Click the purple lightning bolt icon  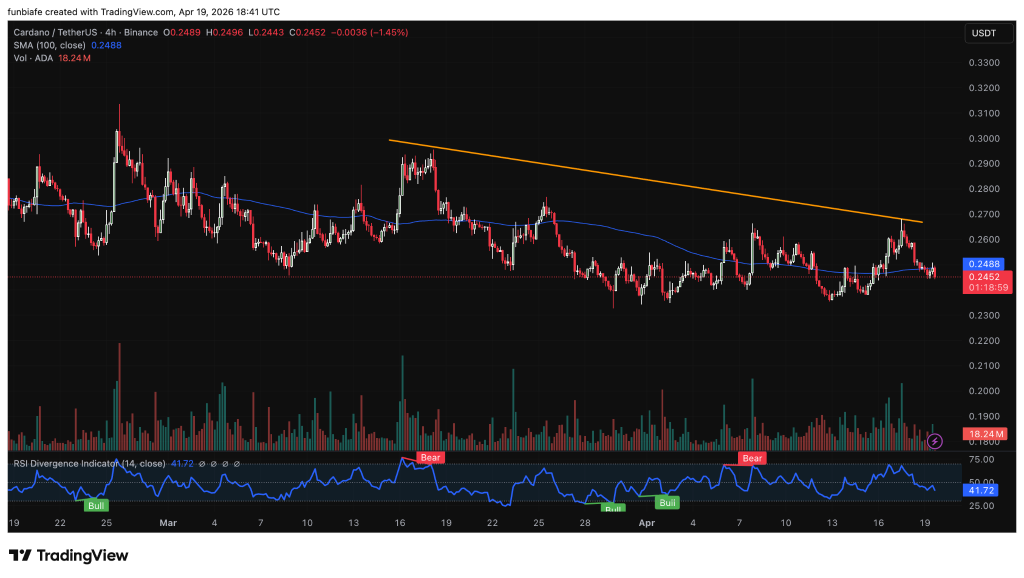(x=935, y=440)
